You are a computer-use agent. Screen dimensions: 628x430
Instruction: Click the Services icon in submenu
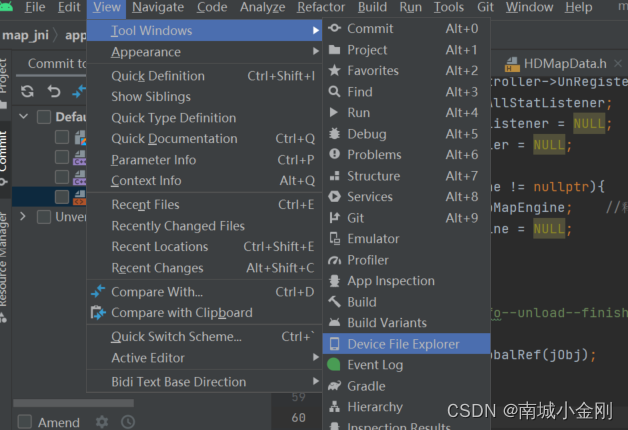tap(334, 197)
